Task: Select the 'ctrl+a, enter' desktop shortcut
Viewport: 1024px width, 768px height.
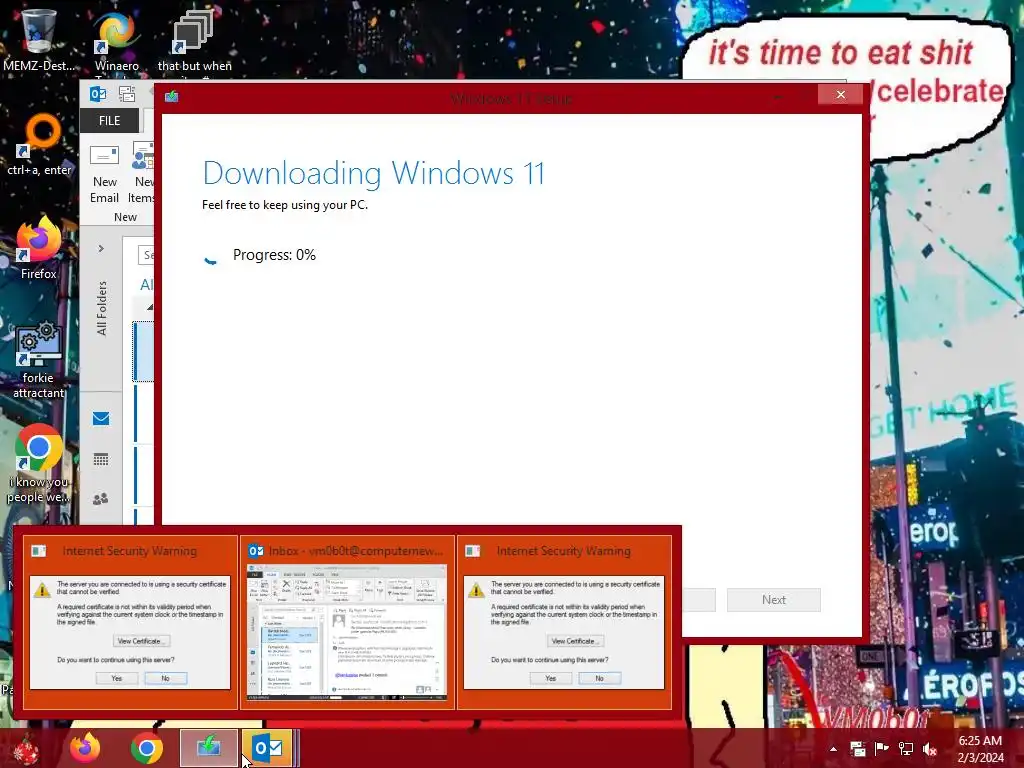Action: click(39, 145)
